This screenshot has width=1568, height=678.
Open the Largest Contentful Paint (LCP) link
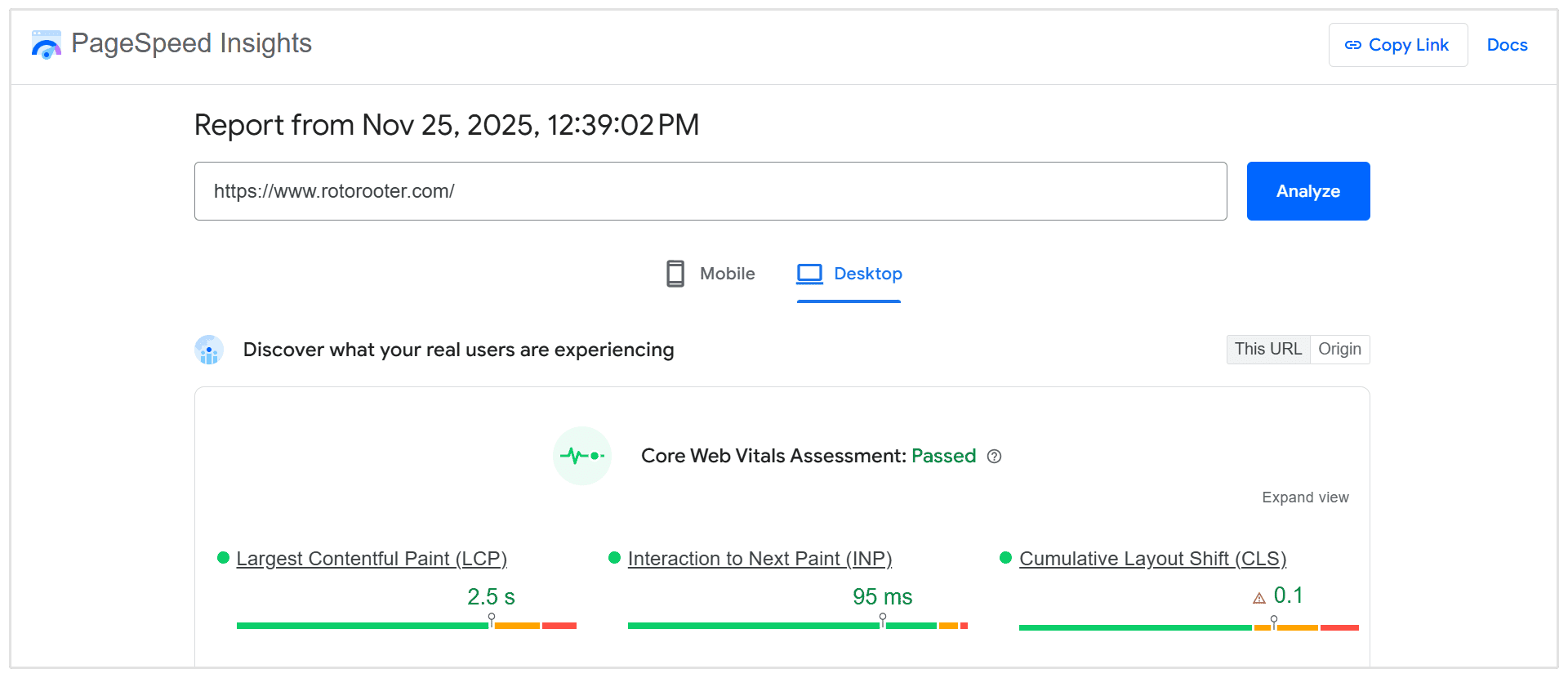(x=372, y=559)
